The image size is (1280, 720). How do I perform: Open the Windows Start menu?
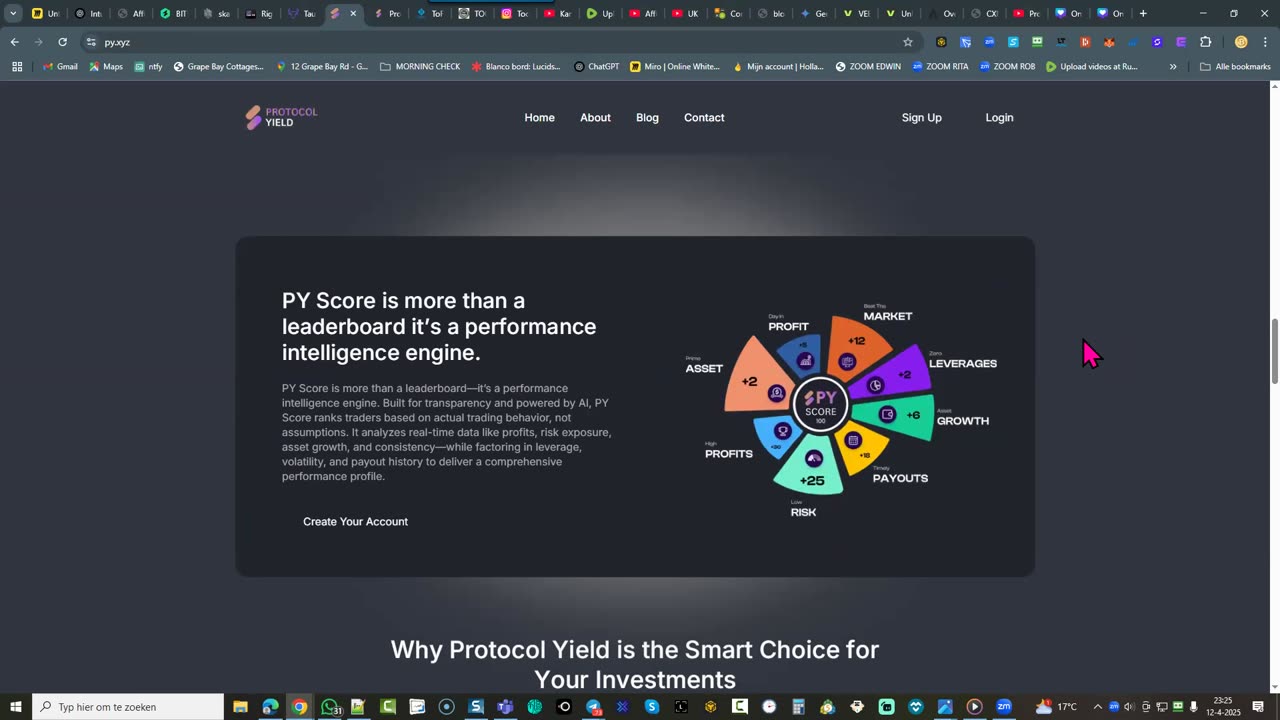click(x=16, y=707)
